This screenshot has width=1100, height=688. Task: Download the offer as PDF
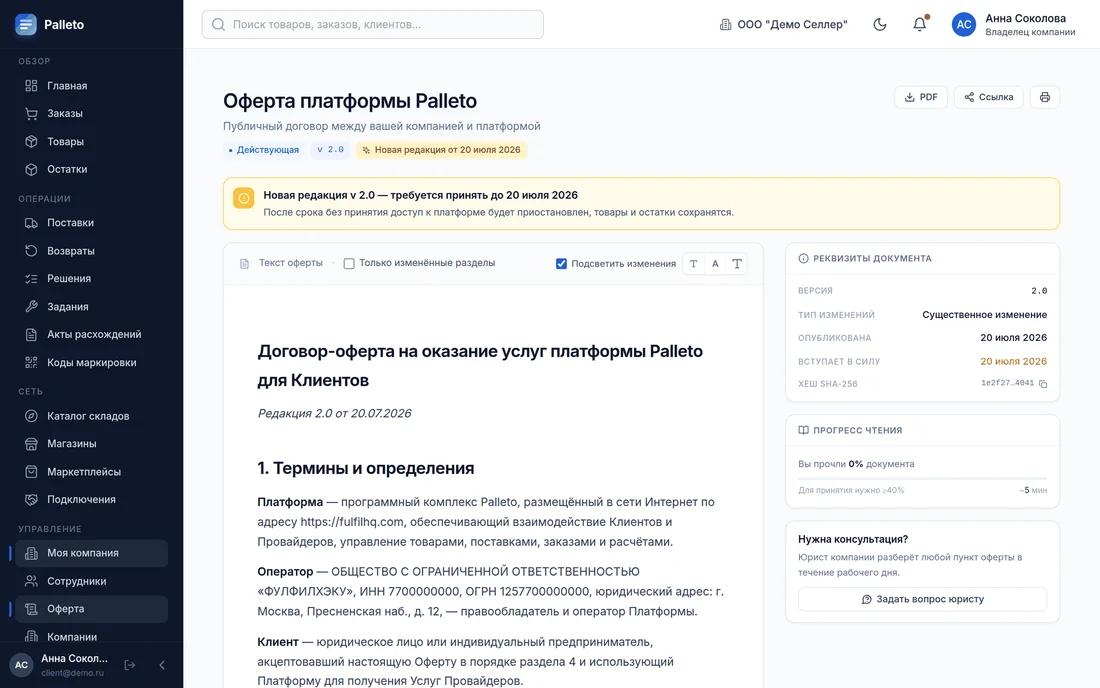point(921,97)
